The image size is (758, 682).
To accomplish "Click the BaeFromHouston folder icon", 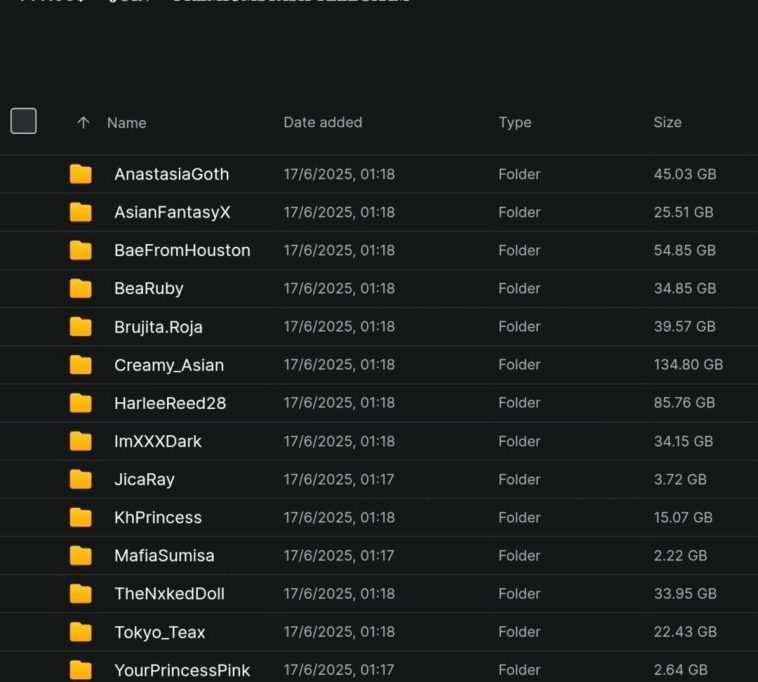I will 81,250.
